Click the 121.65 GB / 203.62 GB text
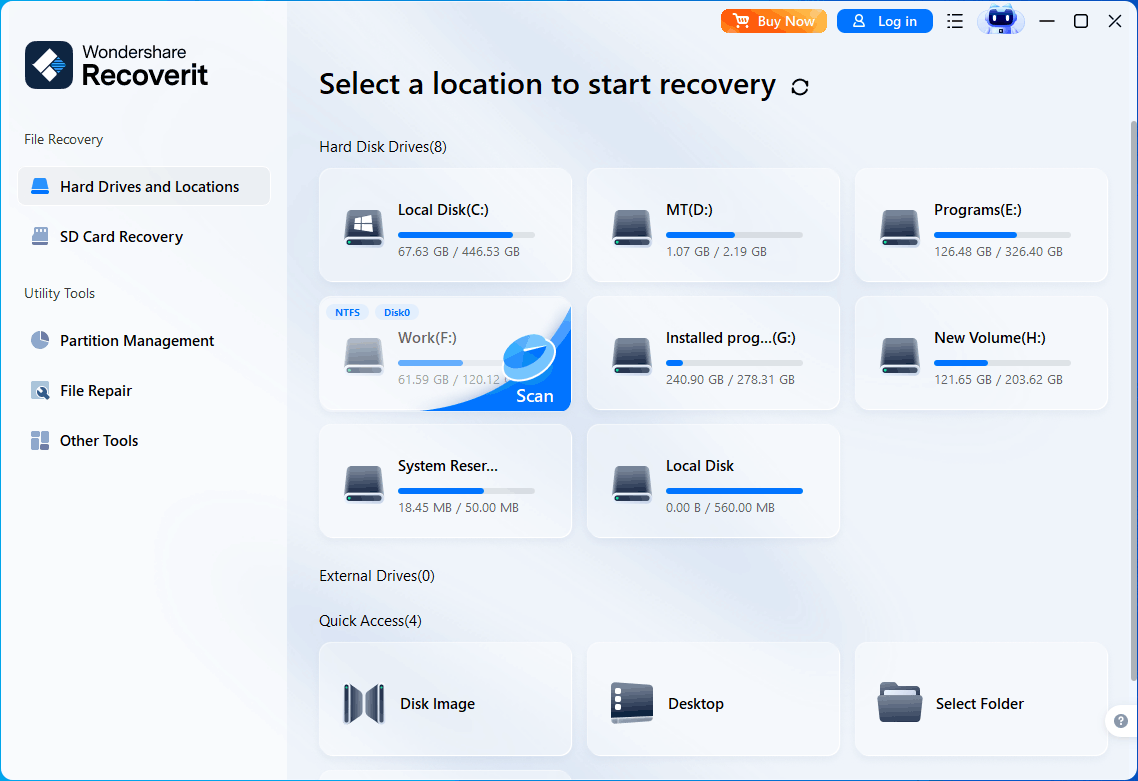Image resolution: width=1138 pixels, height=781 pixels. pyautogui.click(x=998, y=380)
